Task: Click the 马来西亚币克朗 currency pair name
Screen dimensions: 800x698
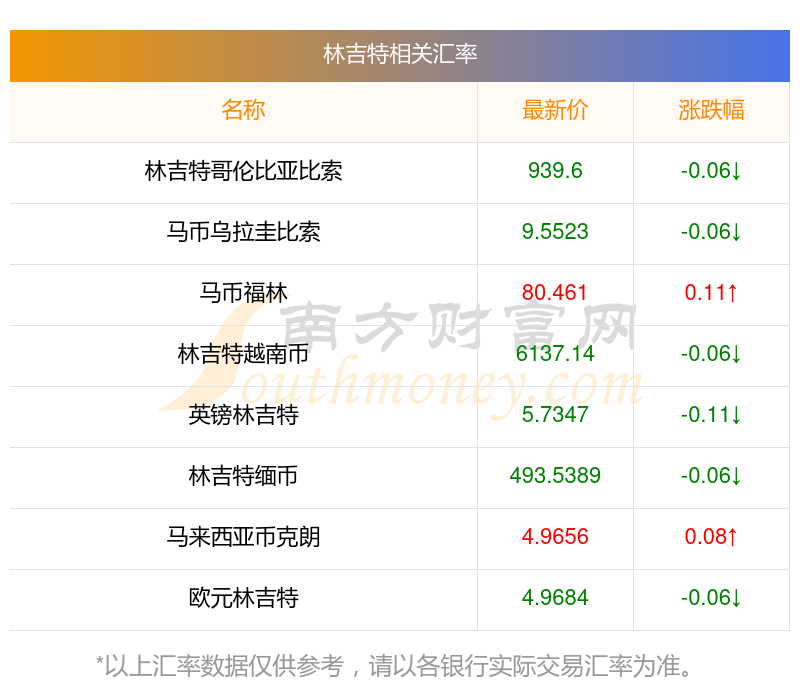Action: [243, 537]
